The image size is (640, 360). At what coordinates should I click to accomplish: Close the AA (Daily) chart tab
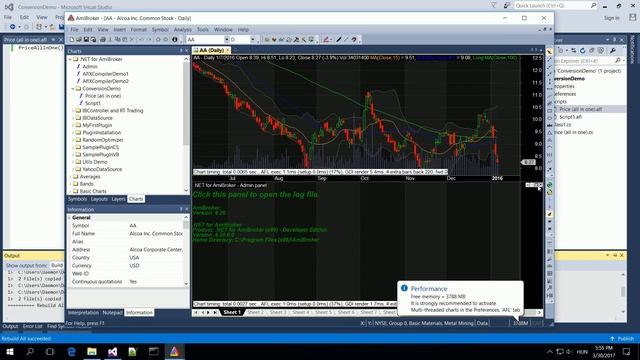(x=228, y=50)
